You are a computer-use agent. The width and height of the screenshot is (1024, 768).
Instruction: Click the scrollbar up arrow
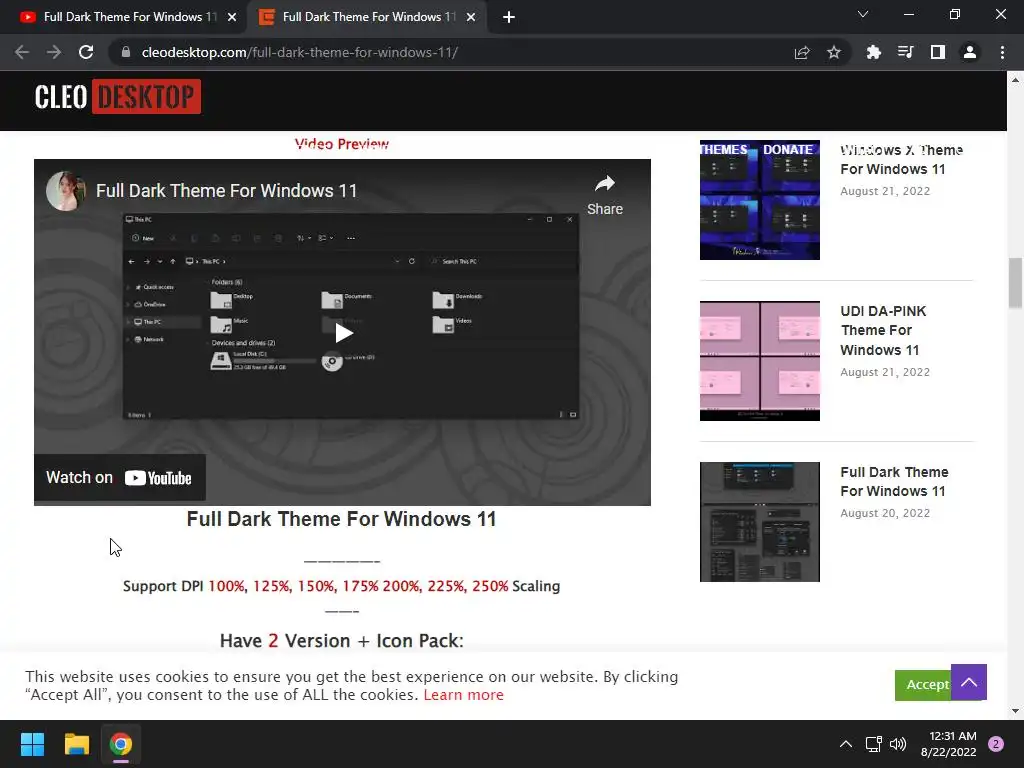click(1015, 80)
